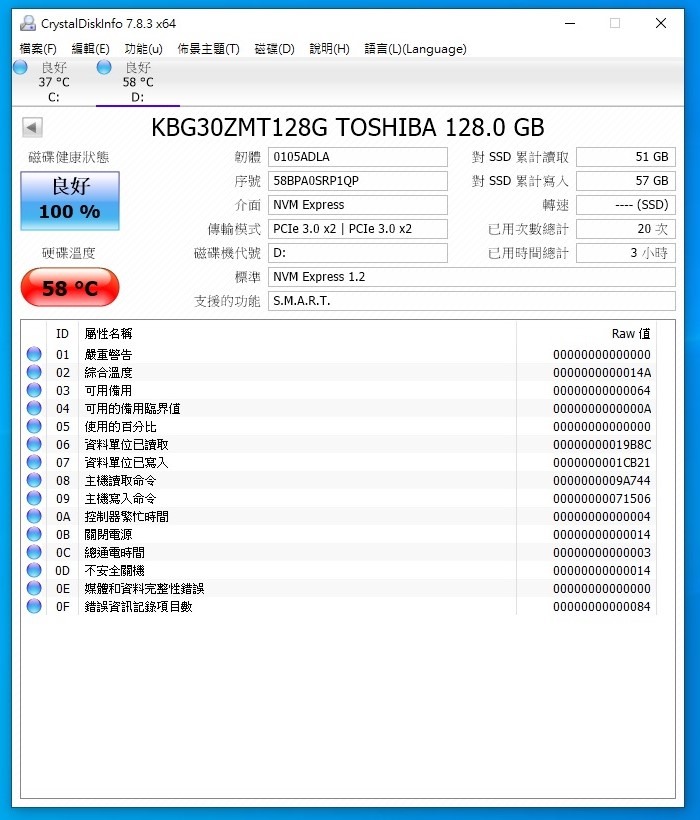Click raw value 0000000000014A

602,373
